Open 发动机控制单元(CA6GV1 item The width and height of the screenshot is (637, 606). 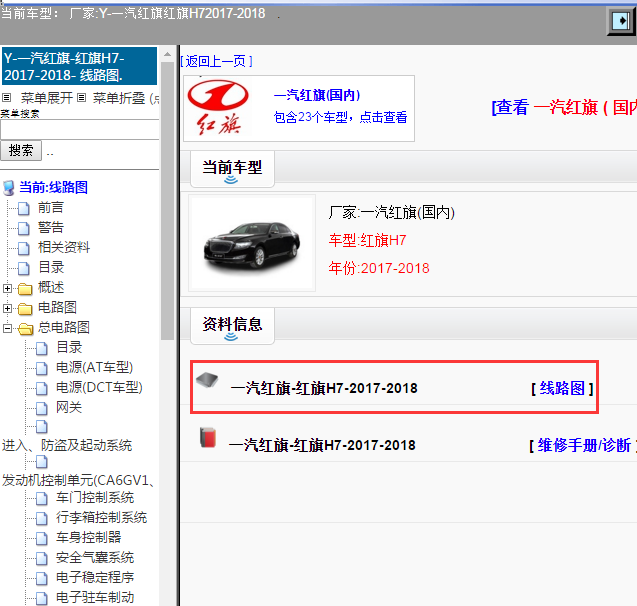[x=78, y=480]
